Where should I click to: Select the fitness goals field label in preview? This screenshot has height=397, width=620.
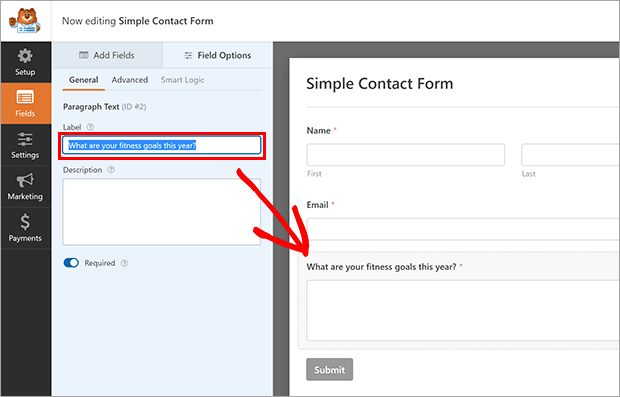[x=382, y=267]
